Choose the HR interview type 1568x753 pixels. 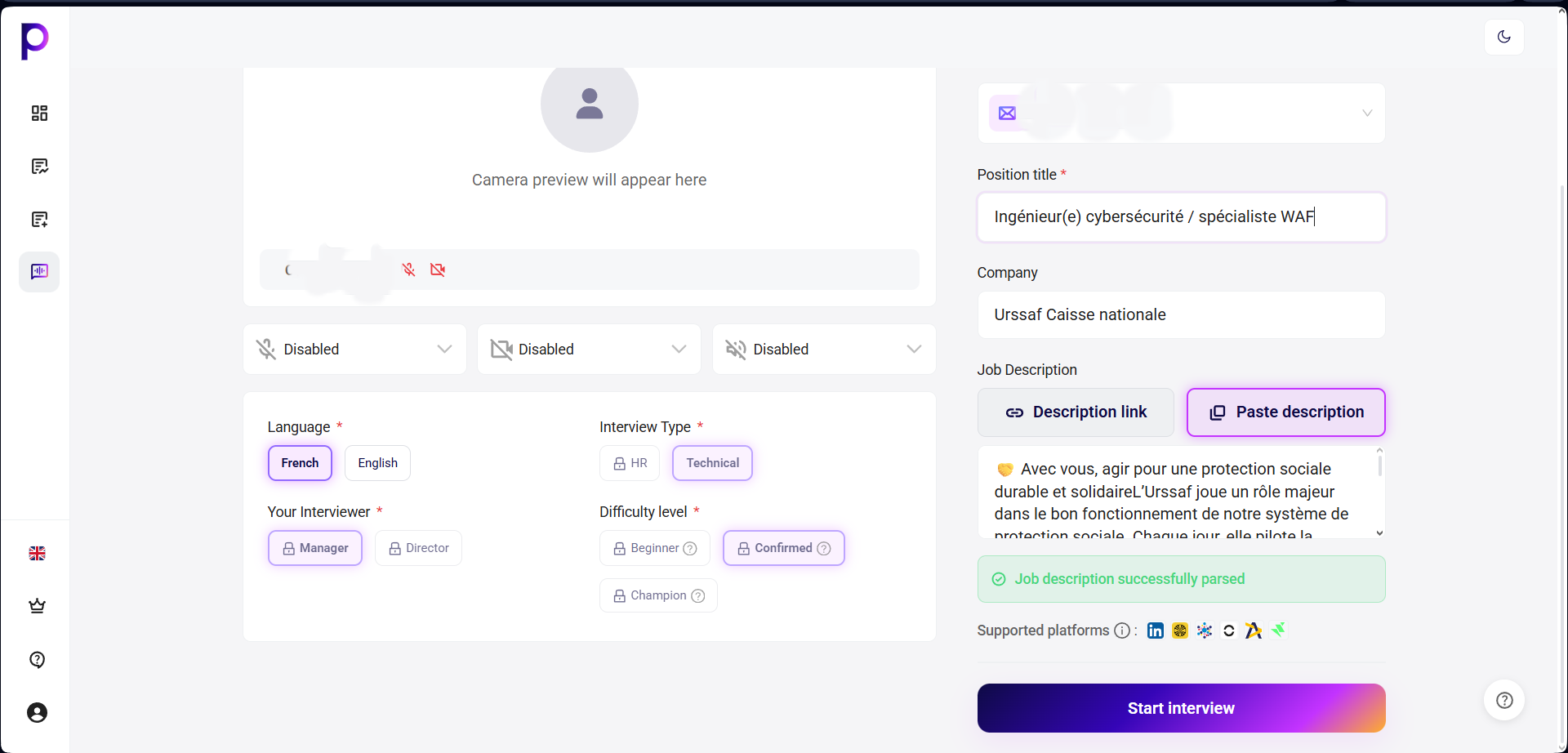click(630, 463)
